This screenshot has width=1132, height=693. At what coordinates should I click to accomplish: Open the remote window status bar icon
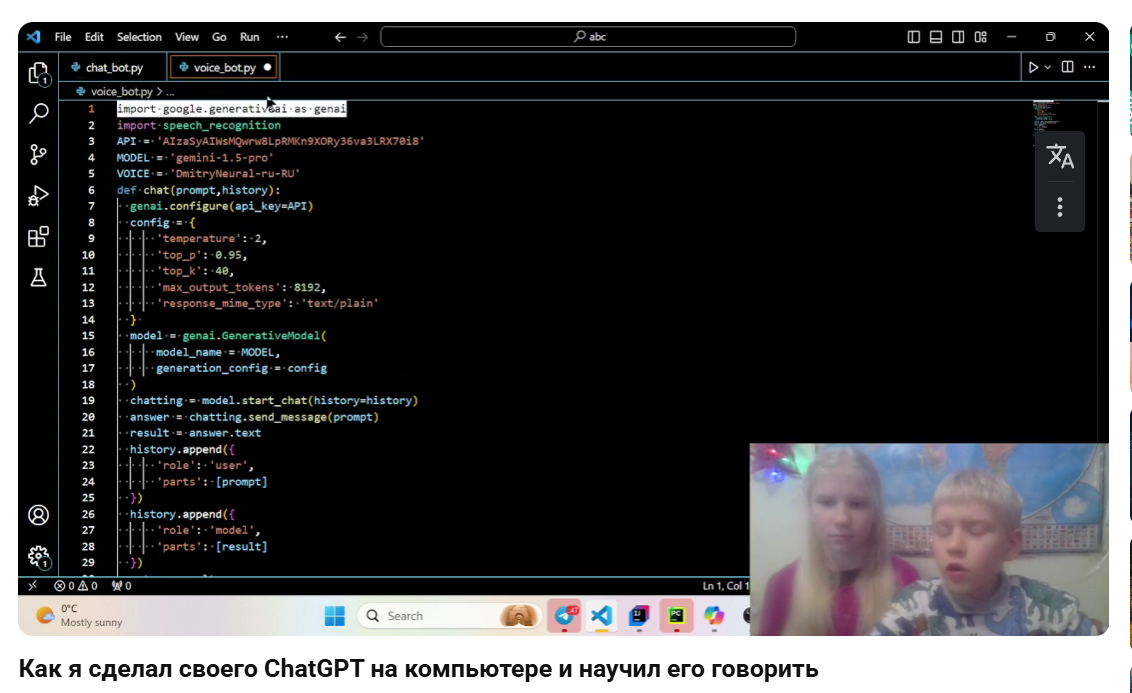(x=32, y=586)
